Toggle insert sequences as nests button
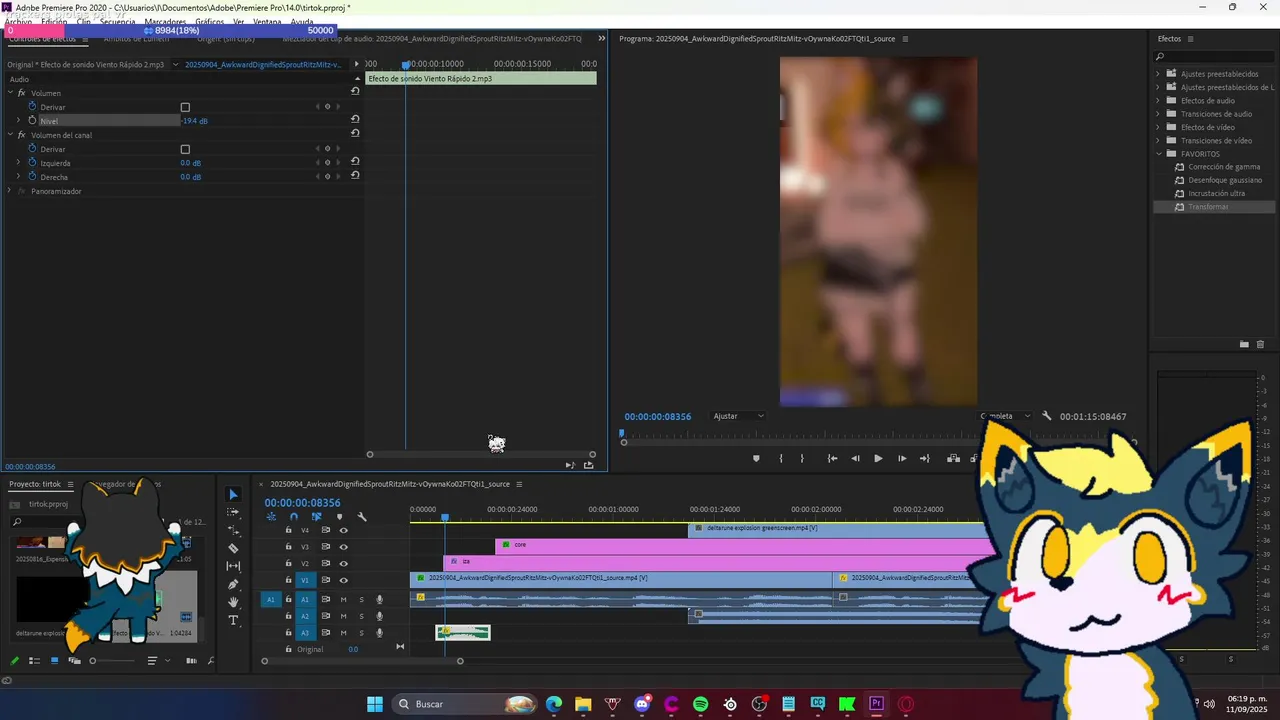Screen dimensions: 1280x720 [271, 517]
